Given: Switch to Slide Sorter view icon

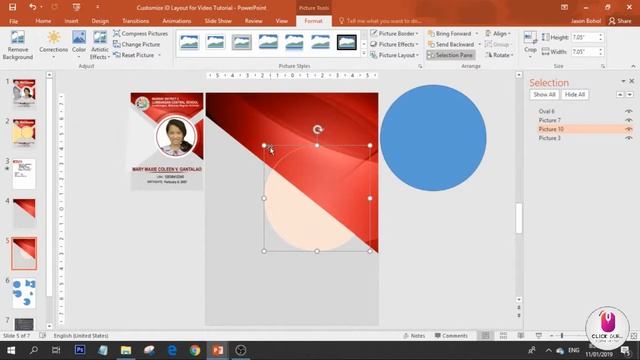Looking at the screenshot, I should pos(503,336).
